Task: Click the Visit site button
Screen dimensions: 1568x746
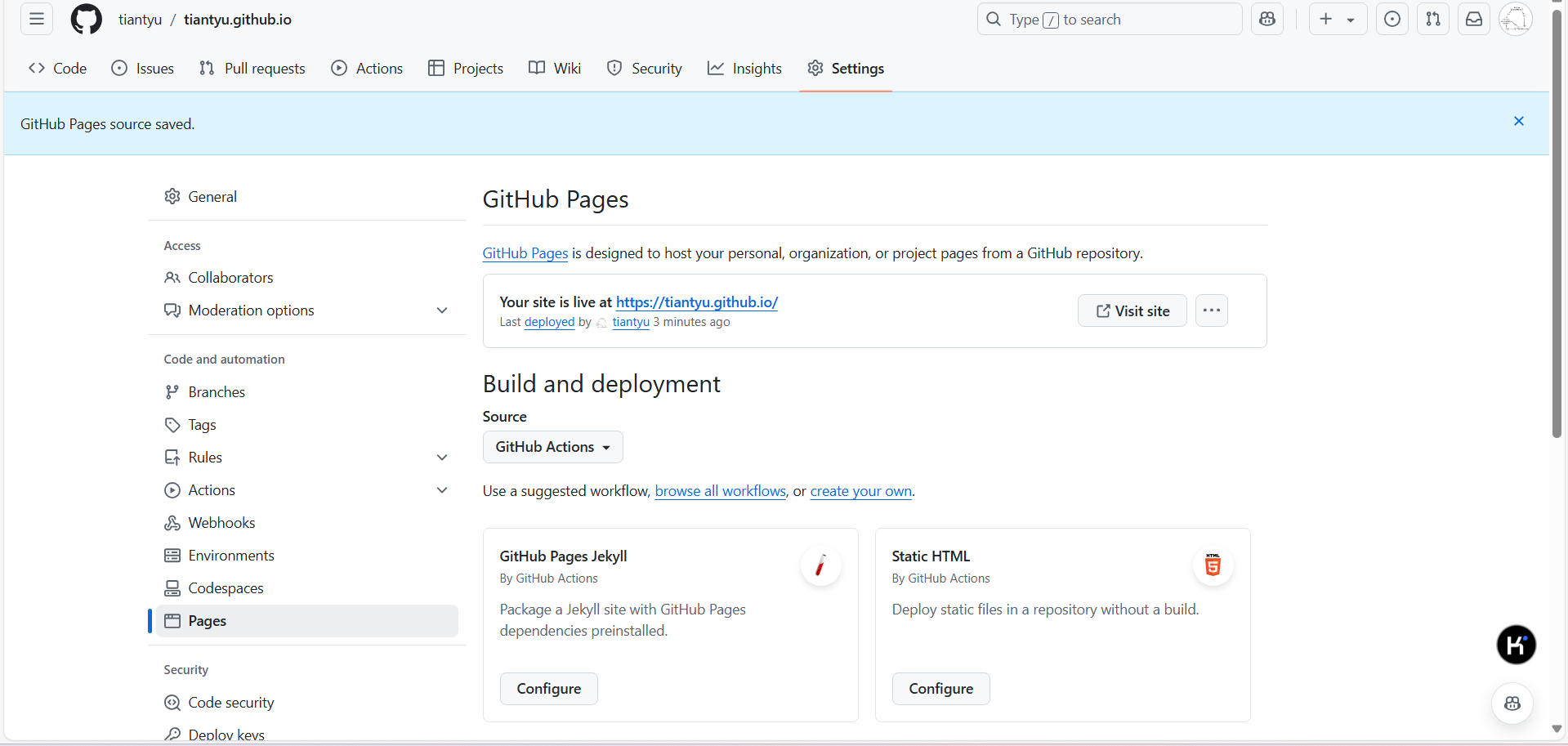Action: pos(1132,310)
